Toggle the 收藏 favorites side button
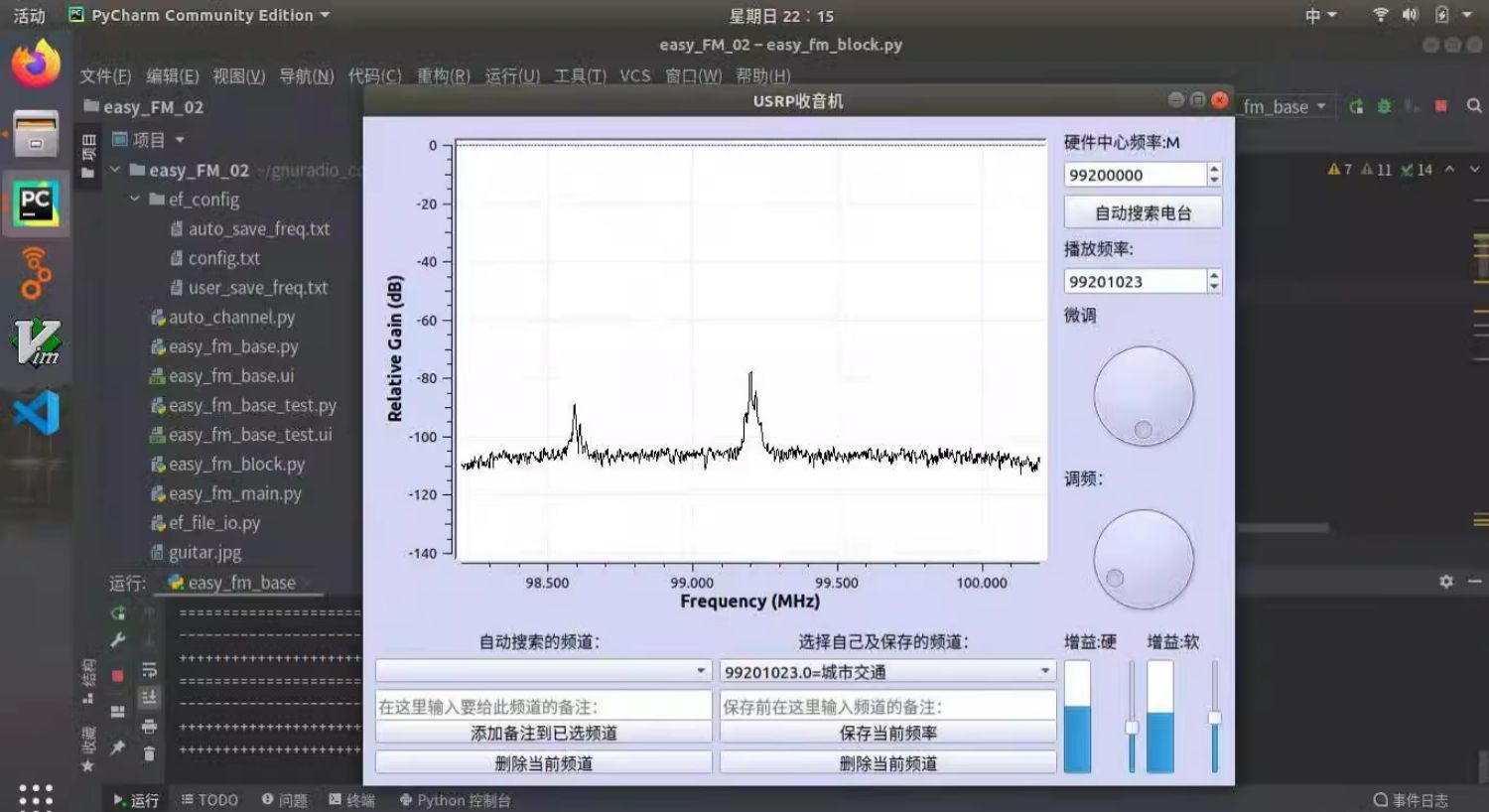 coord(88,748)
